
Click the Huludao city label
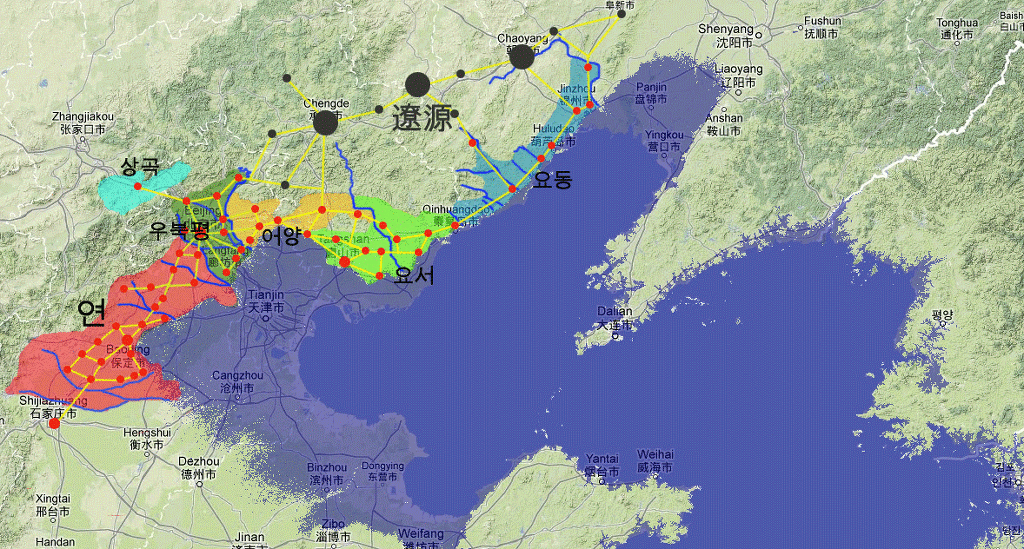pos(554,134)
